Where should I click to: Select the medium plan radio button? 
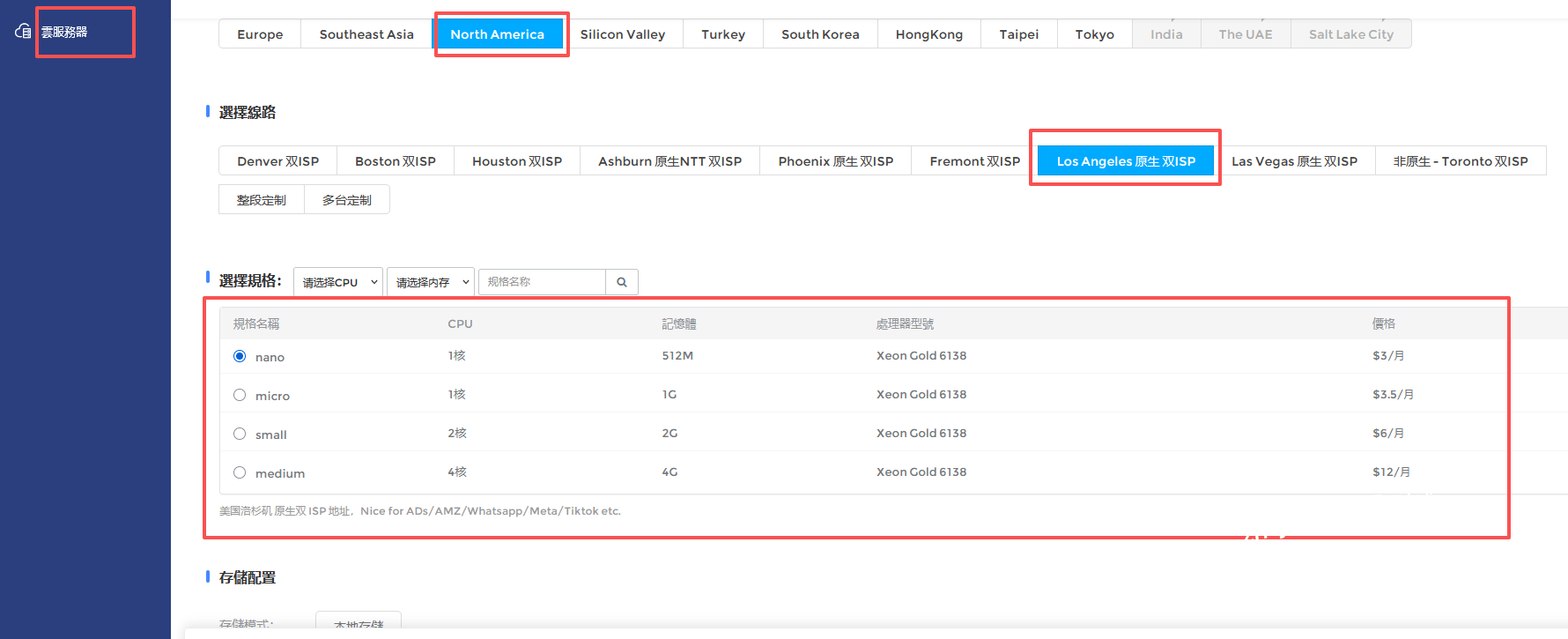click(x=240, y=472)
